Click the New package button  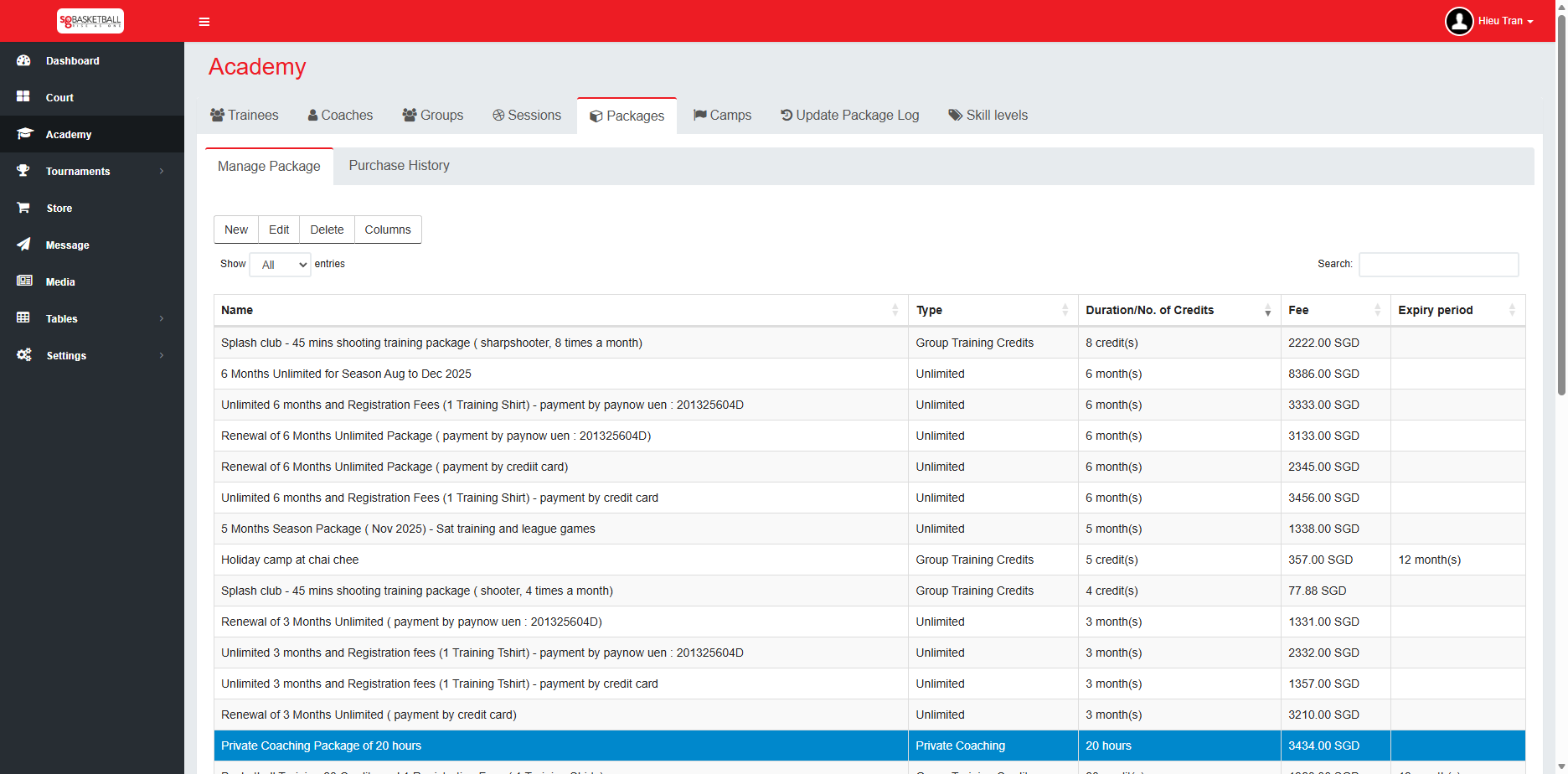236,230
